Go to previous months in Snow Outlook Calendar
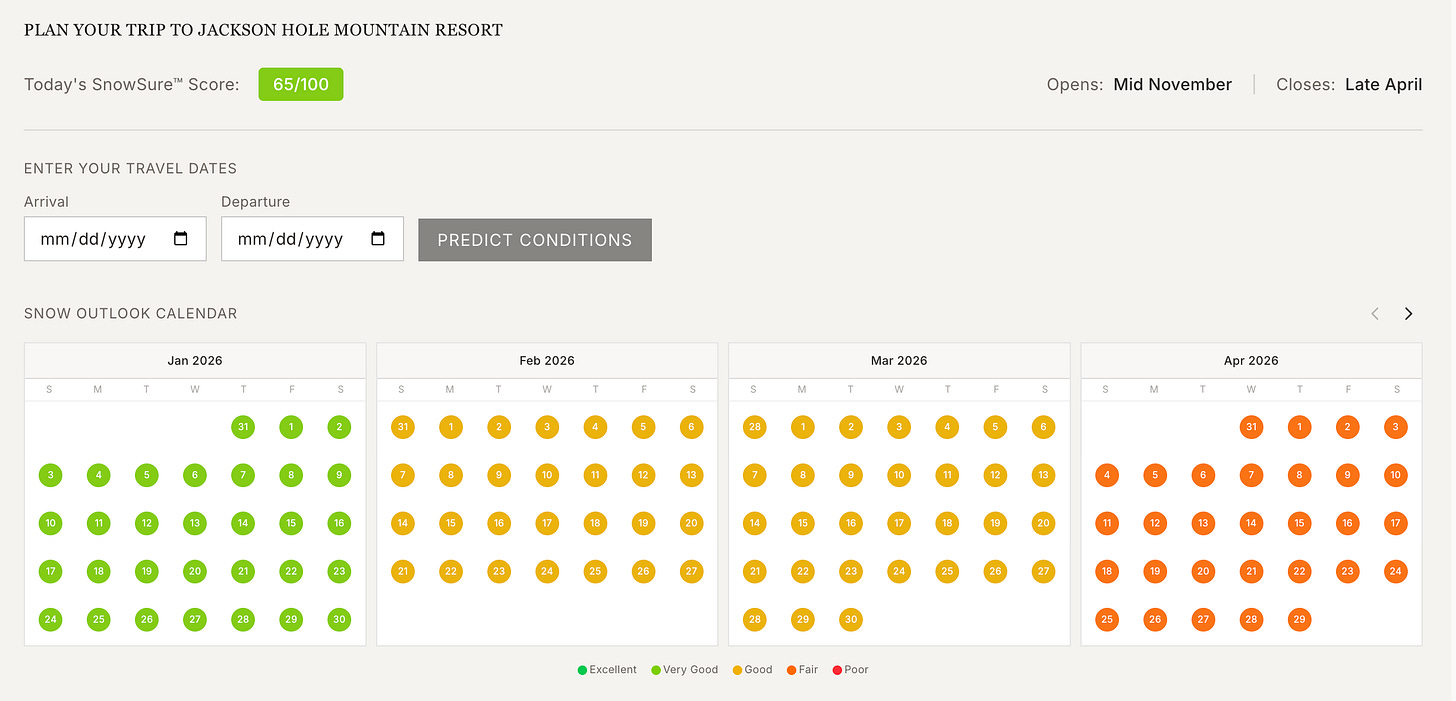Screen dimensions: 1456x701 [x=1375, y=314]
